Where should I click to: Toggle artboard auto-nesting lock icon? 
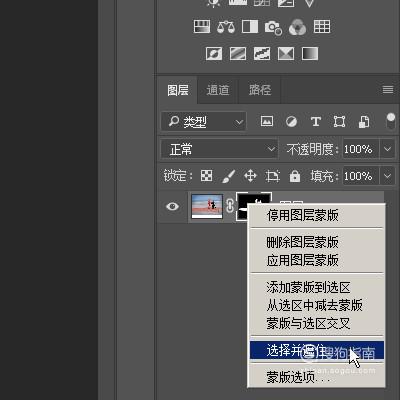click(272, 176)
